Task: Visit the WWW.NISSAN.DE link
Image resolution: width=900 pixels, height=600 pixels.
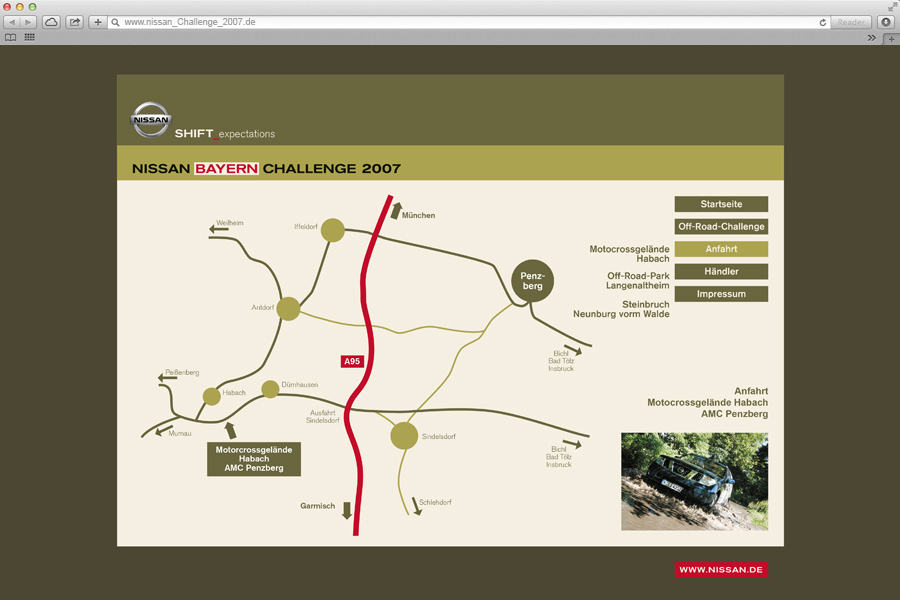Action: (x=721, y=570)
